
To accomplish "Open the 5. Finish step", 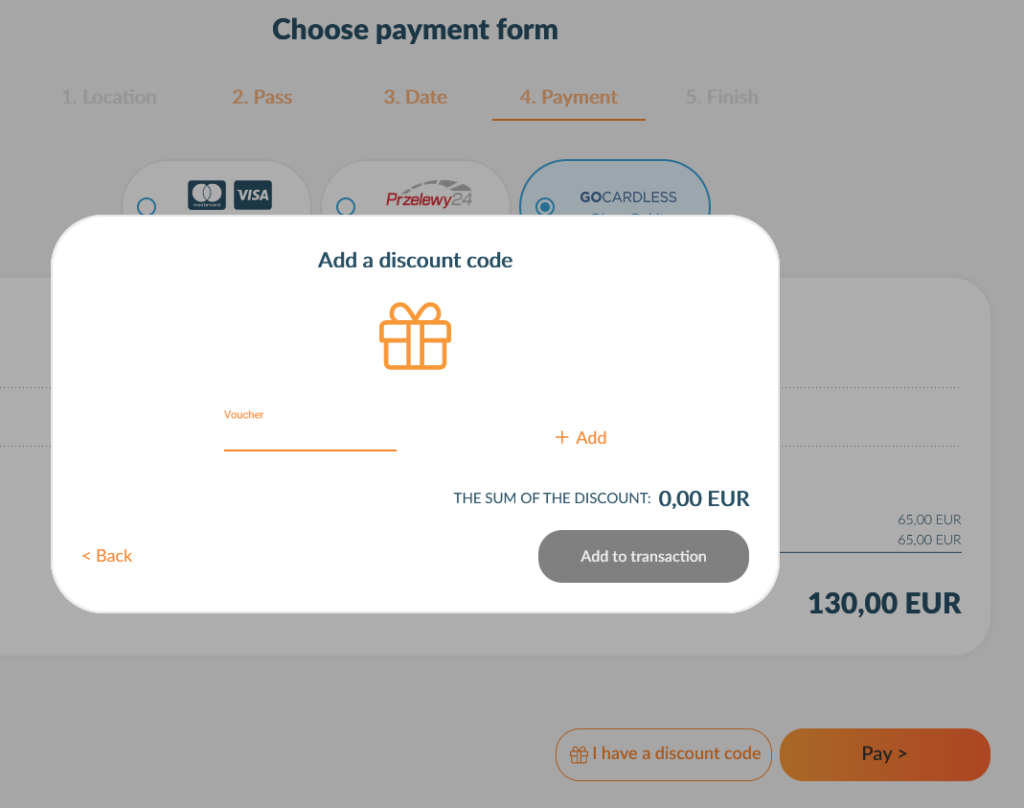I will click(722, 97).
